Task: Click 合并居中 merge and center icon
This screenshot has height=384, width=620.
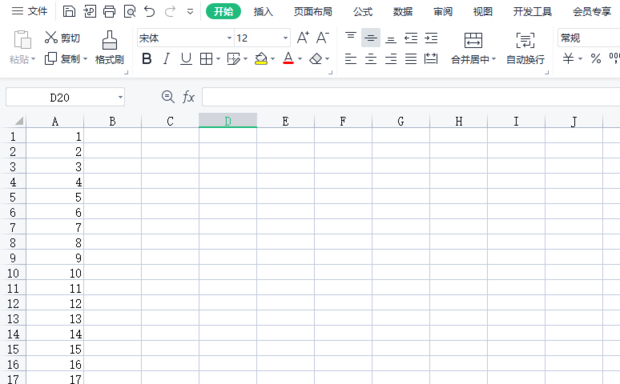Action: (x=473, y=41)
